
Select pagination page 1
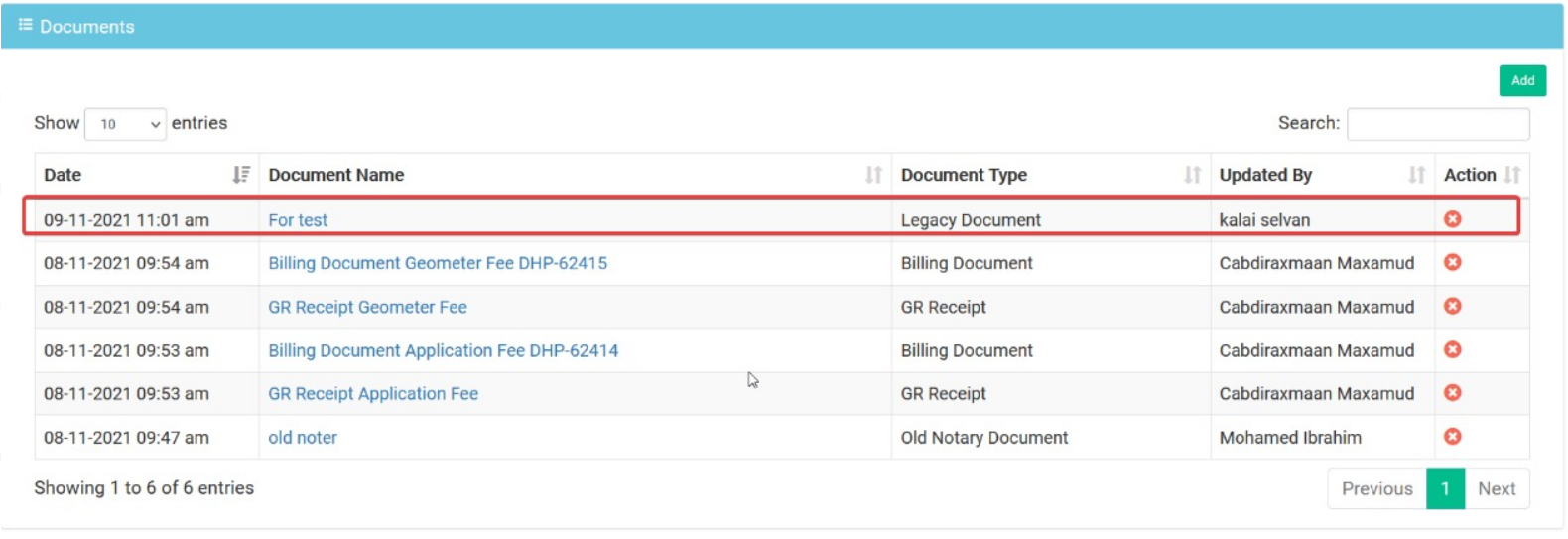(x=1445, y=488)
